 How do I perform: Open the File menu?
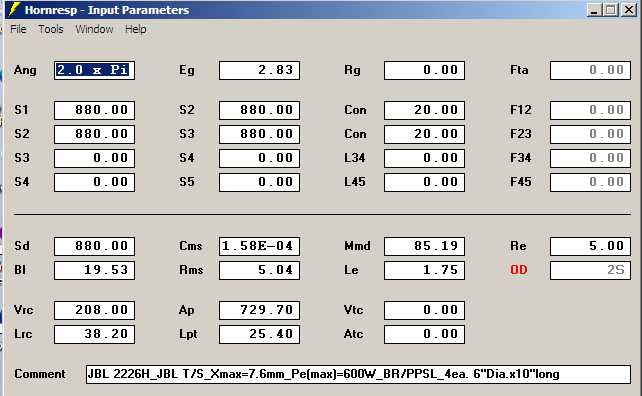(x=18, y=29)
